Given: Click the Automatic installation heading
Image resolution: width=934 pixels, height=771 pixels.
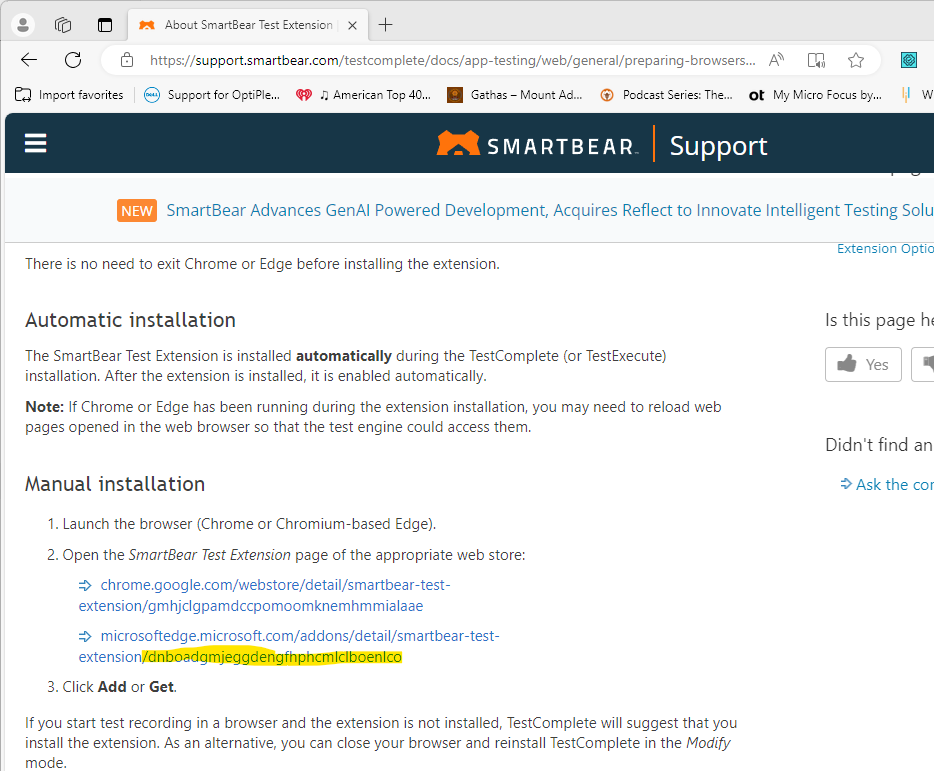Looking at the screenshot, I should [130, 320].
